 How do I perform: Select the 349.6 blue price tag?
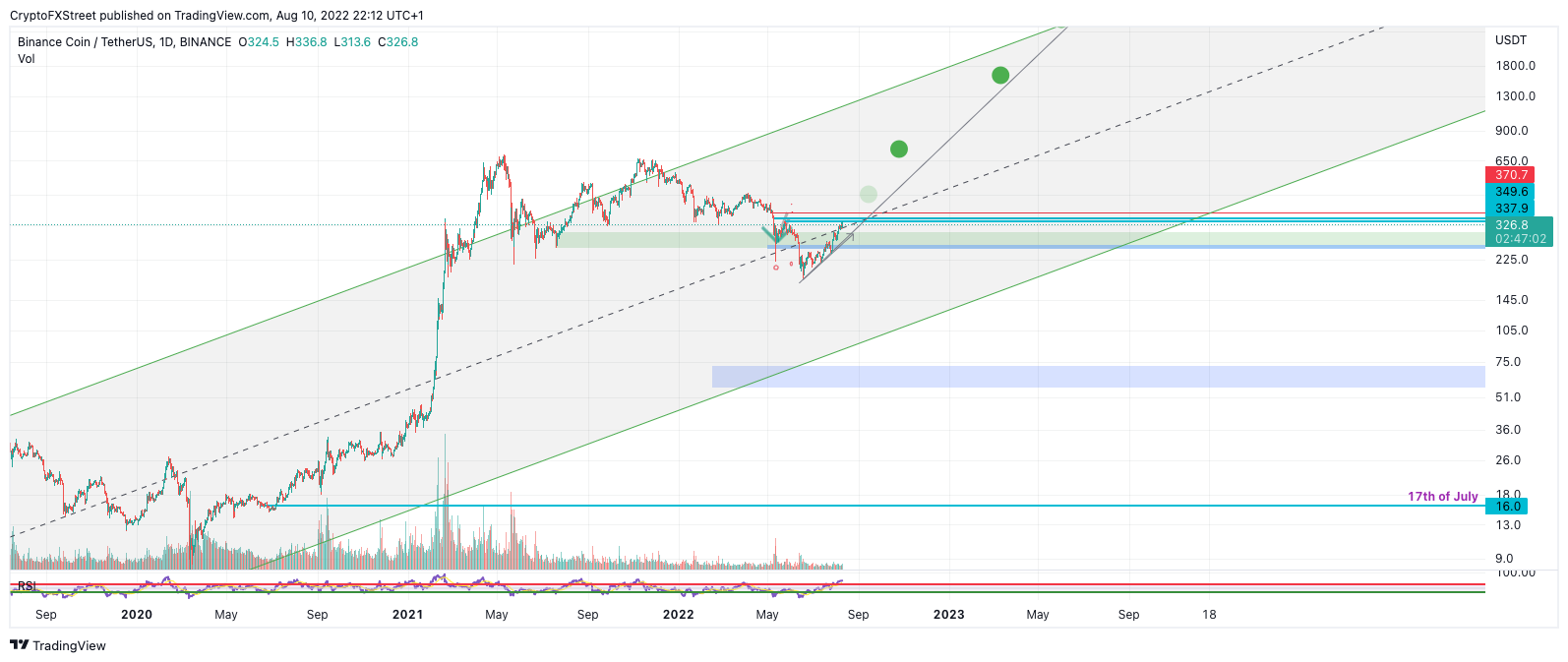coord(1511,192)
